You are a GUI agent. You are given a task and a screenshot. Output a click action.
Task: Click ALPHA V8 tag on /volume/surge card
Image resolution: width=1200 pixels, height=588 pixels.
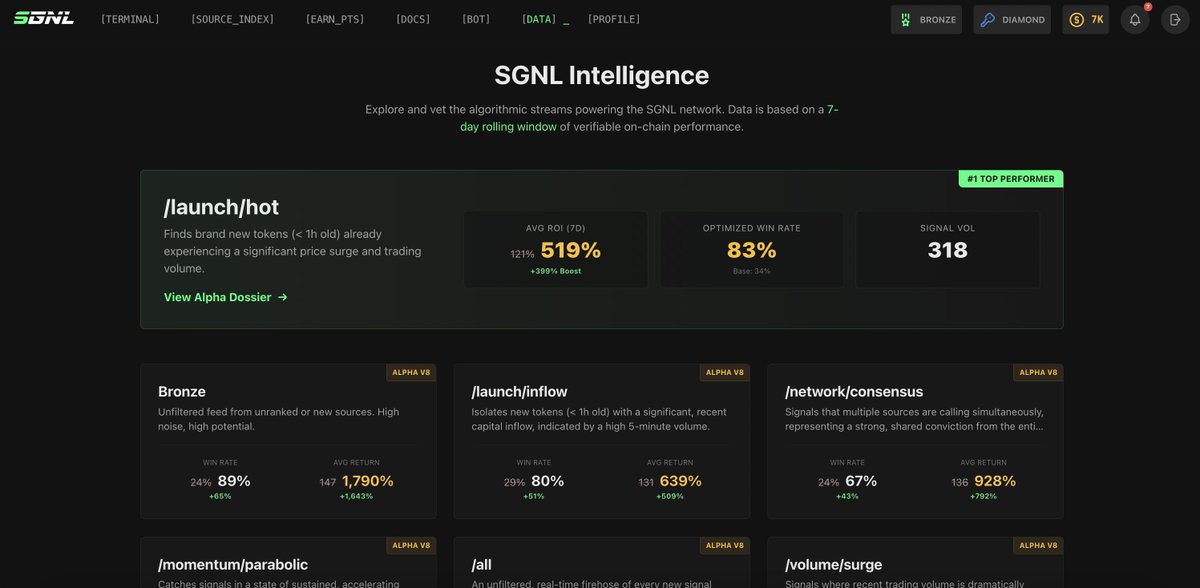pos(1039,545)
